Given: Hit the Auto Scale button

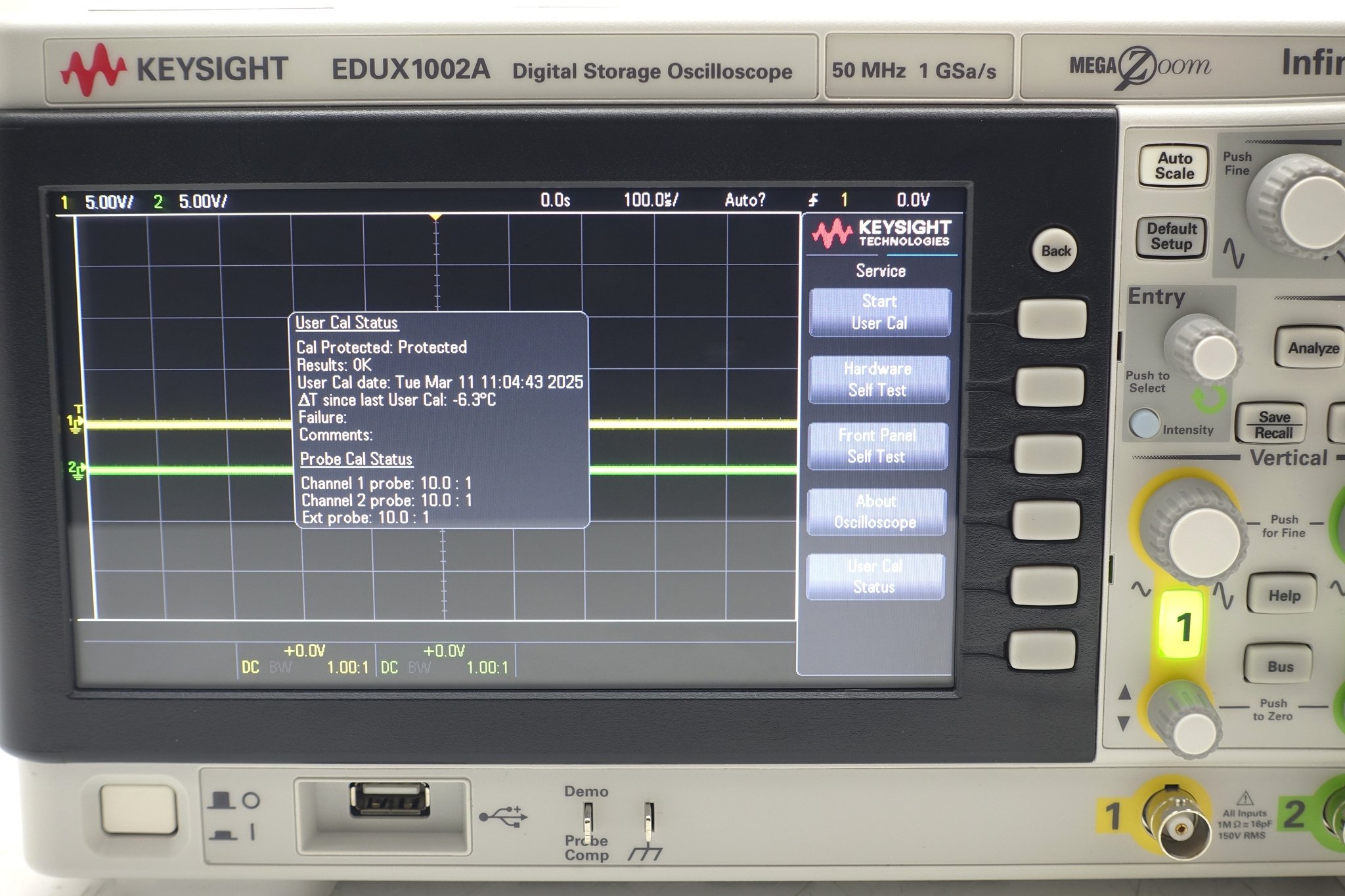Looking at the screenshot, I should coord(1174,166).
